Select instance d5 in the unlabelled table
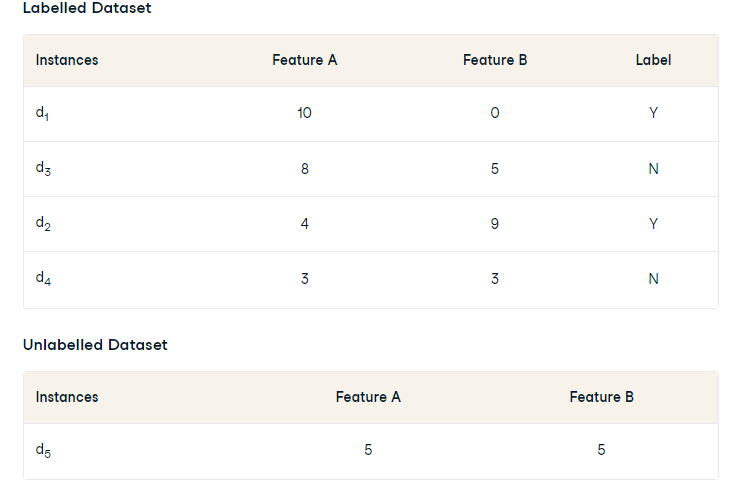The height and width of the screenshot is (490, 752). [43, 451]
